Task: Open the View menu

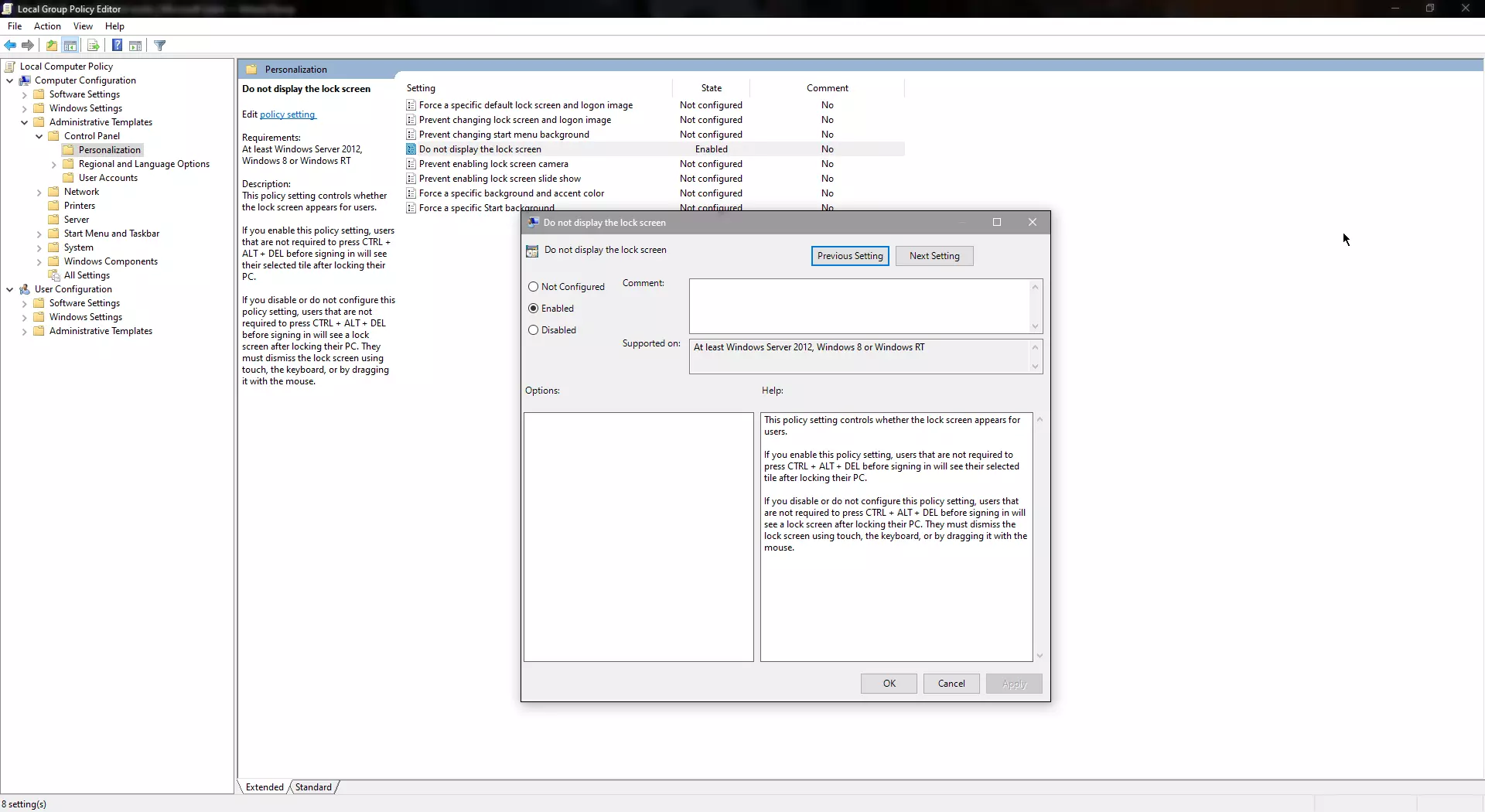Action: [83, 26]
